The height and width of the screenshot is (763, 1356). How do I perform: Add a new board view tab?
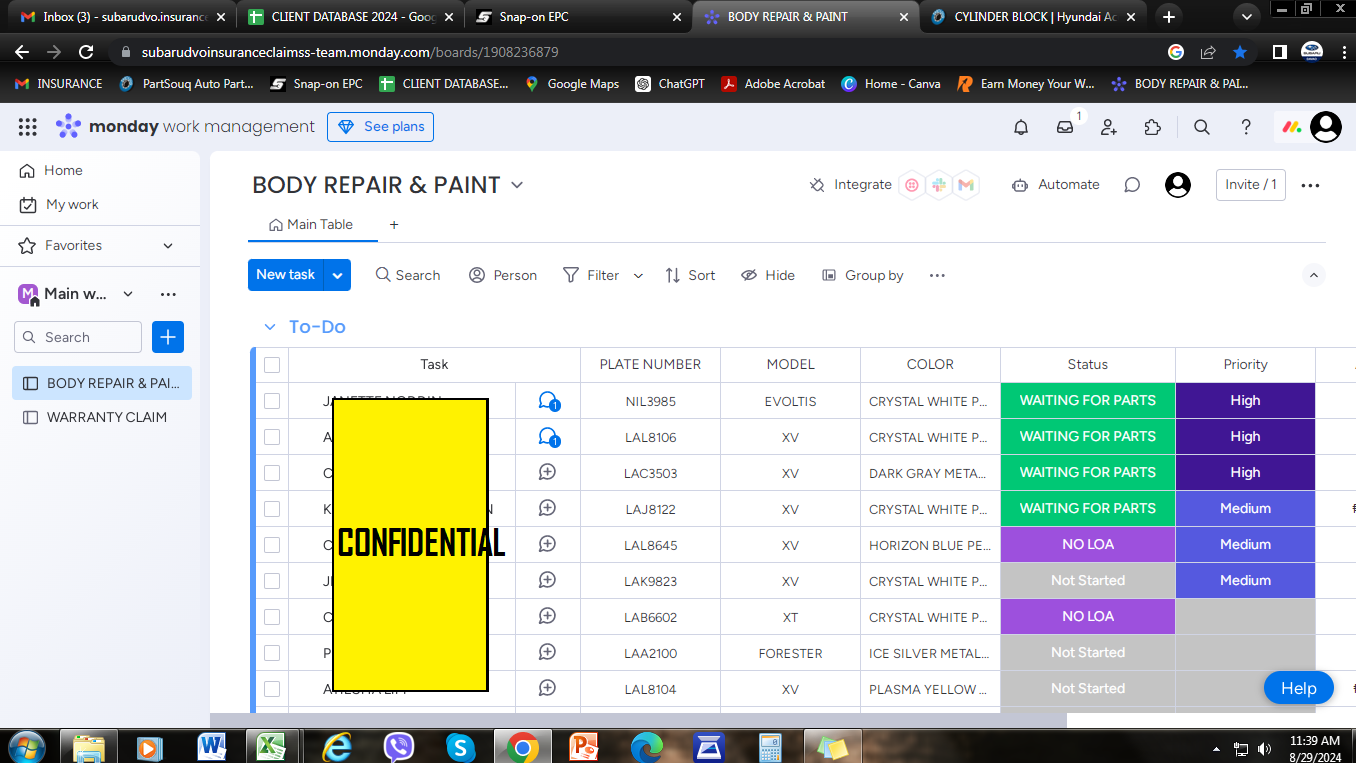(x=394, y=225)
